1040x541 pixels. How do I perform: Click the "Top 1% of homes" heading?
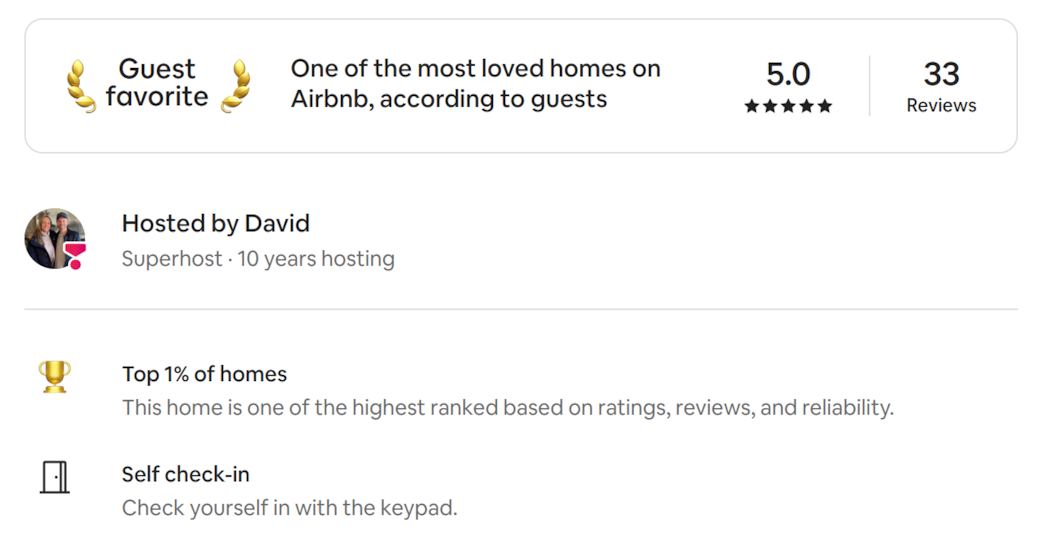coord(204,374)
